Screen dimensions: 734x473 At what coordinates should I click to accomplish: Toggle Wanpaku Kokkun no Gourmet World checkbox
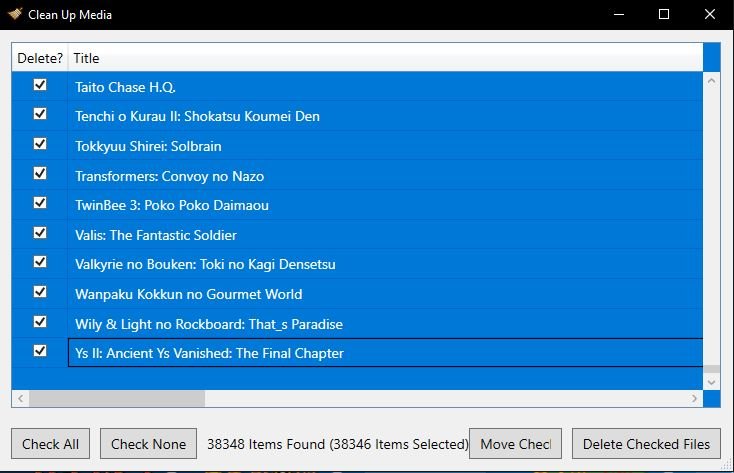pos(40,292)
